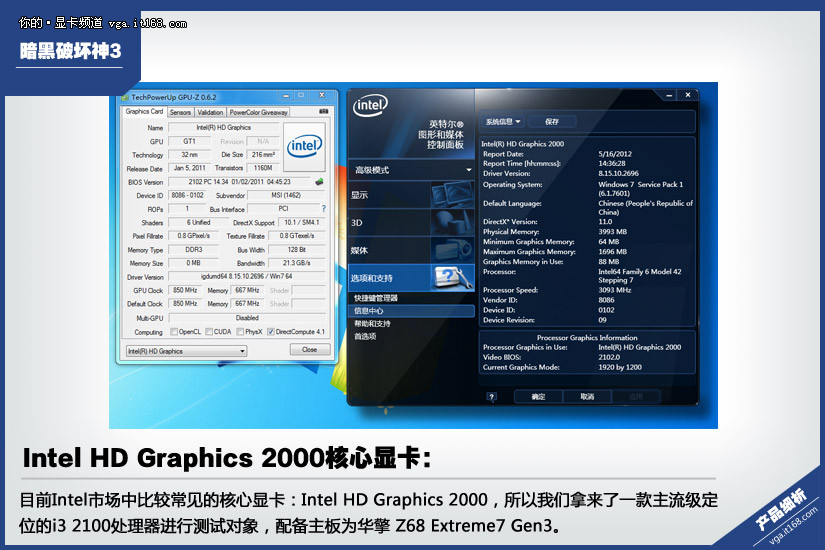Click the screenshot camera icon in GPU-Z

click(324, 112)
